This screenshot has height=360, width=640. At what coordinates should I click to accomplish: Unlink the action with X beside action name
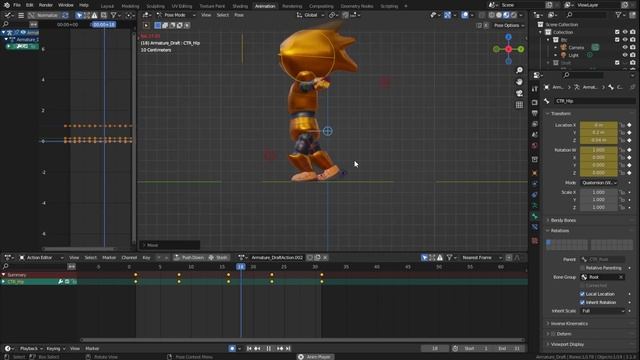[x=325, y=258]
